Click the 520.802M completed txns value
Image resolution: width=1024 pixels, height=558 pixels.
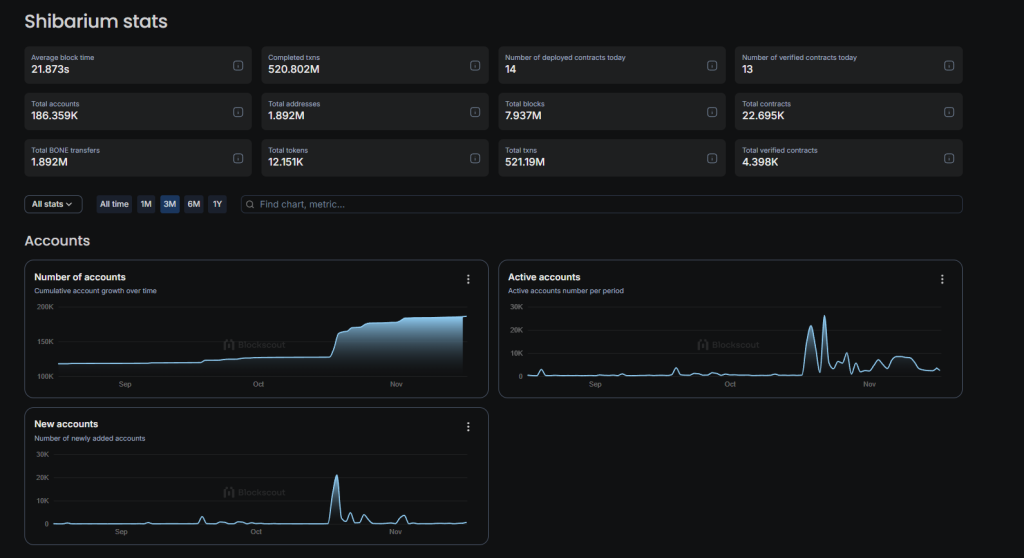tap(294, 69)
